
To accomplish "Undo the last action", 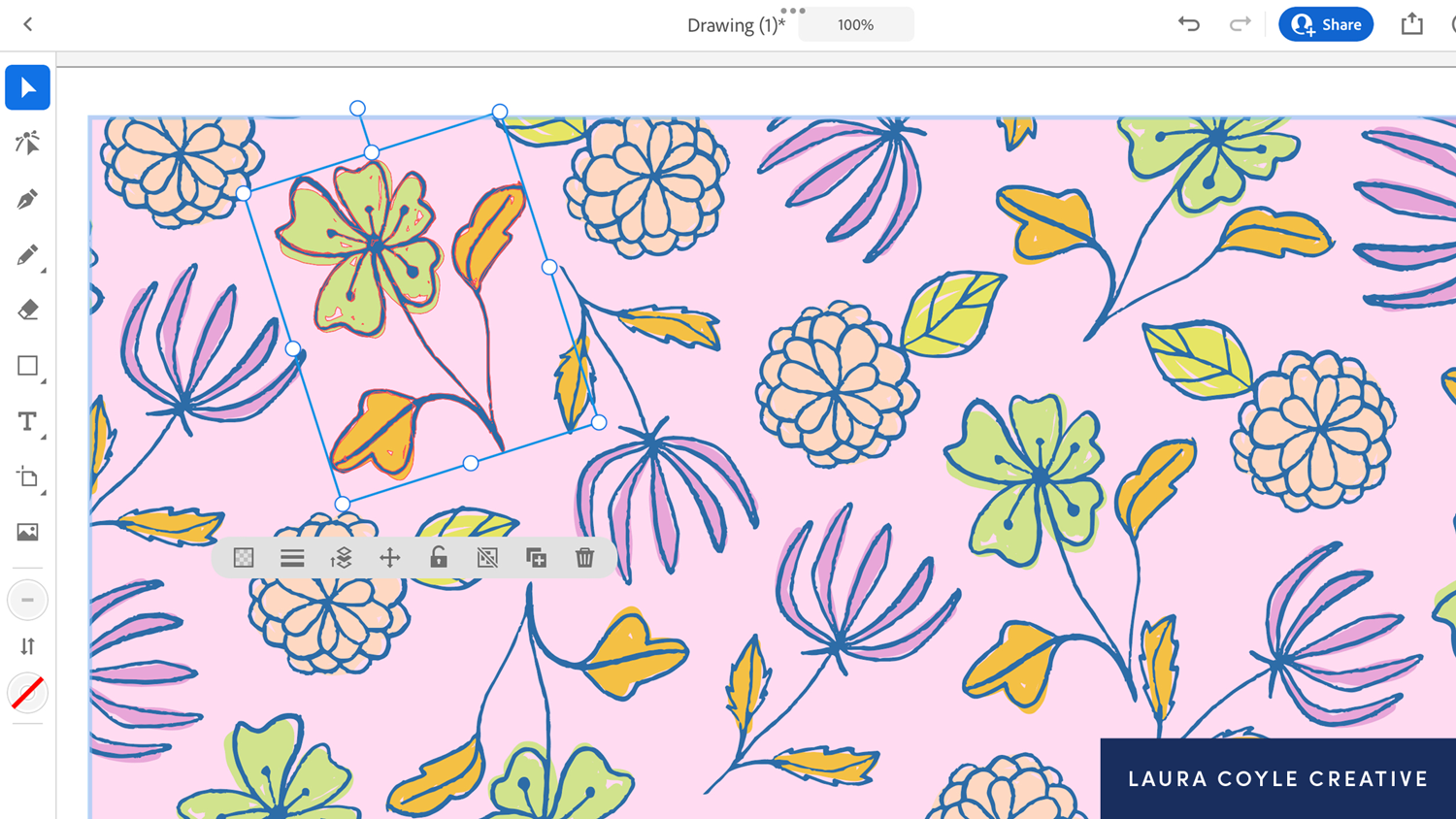I will 1188,23.
